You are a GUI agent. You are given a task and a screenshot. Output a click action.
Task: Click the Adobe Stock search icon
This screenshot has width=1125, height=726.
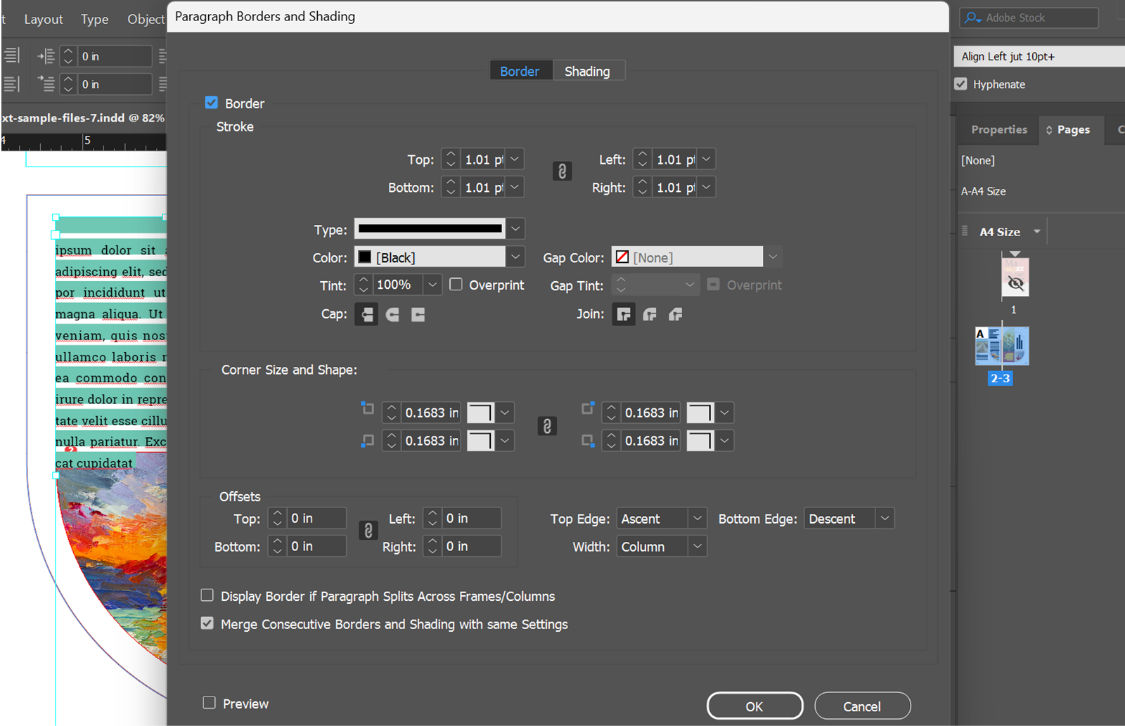[x=973, y=18]
